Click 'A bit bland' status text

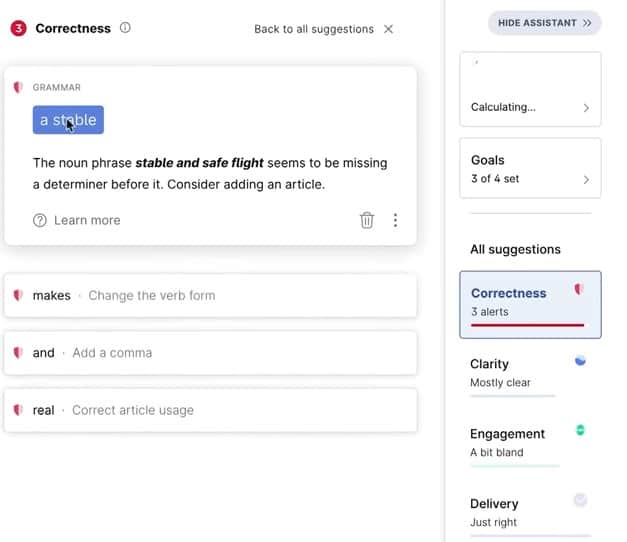[x=497, y=452]
